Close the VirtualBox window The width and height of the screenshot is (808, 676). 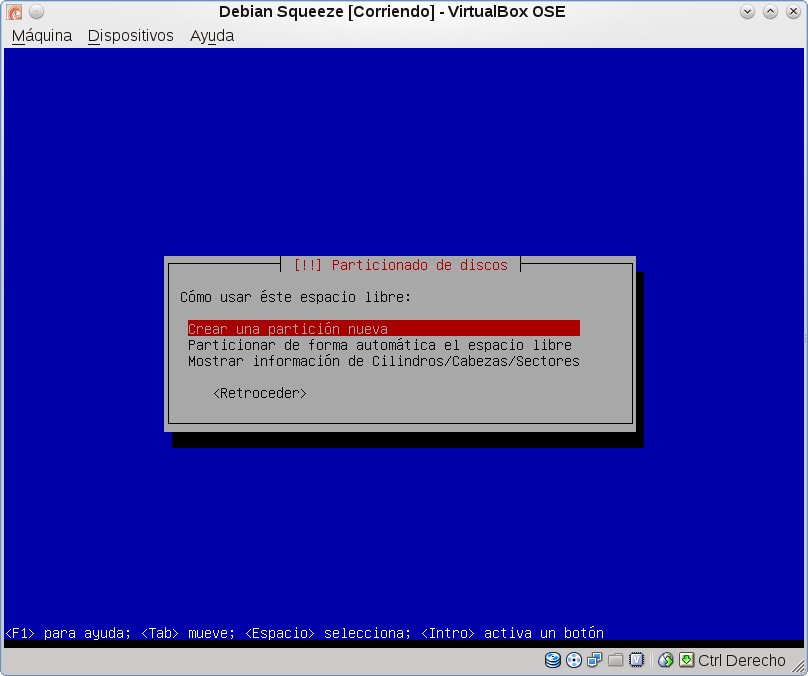pos(794,11)
